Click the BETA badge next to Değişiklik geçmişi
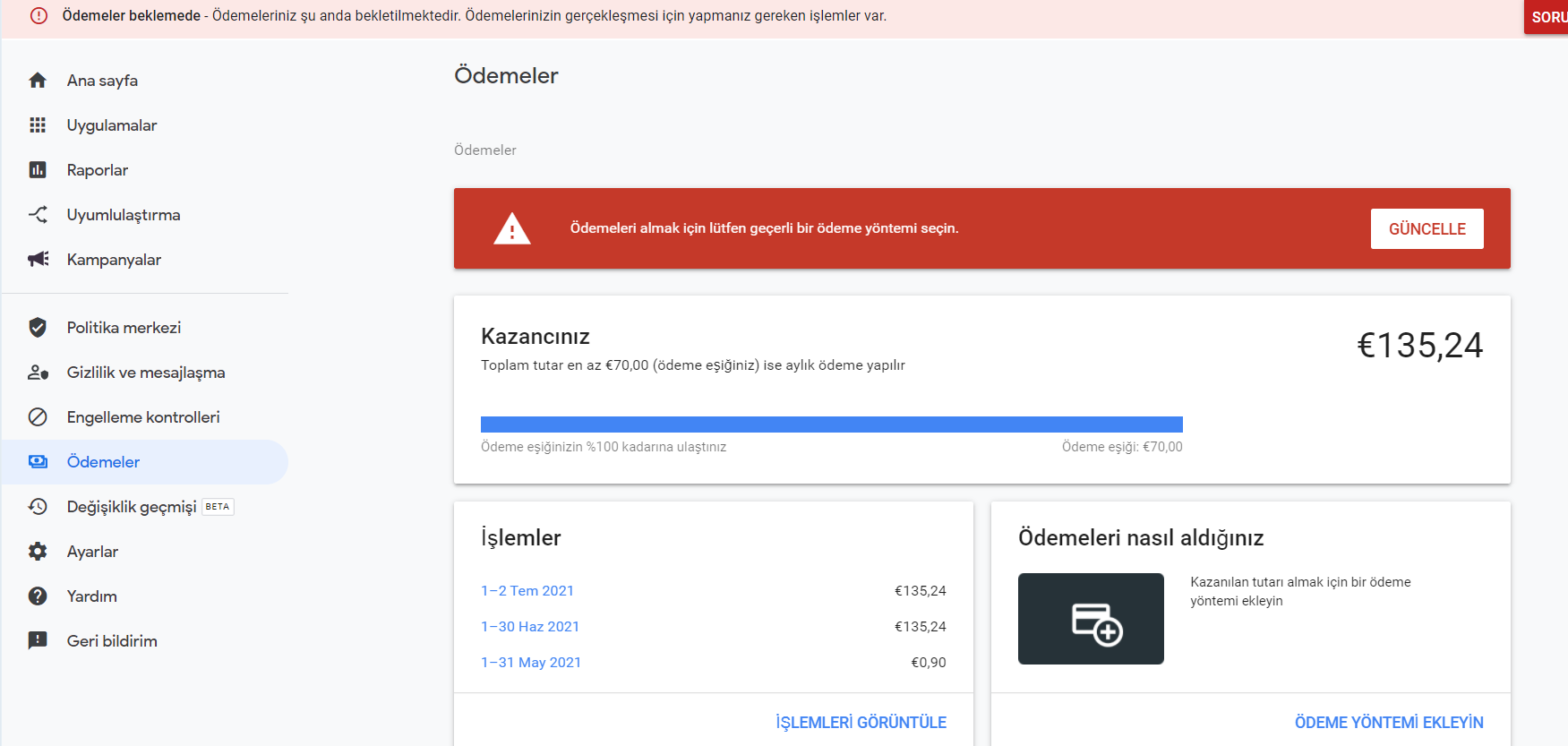Screen dimensions: 1568x746 pos(218,507)
